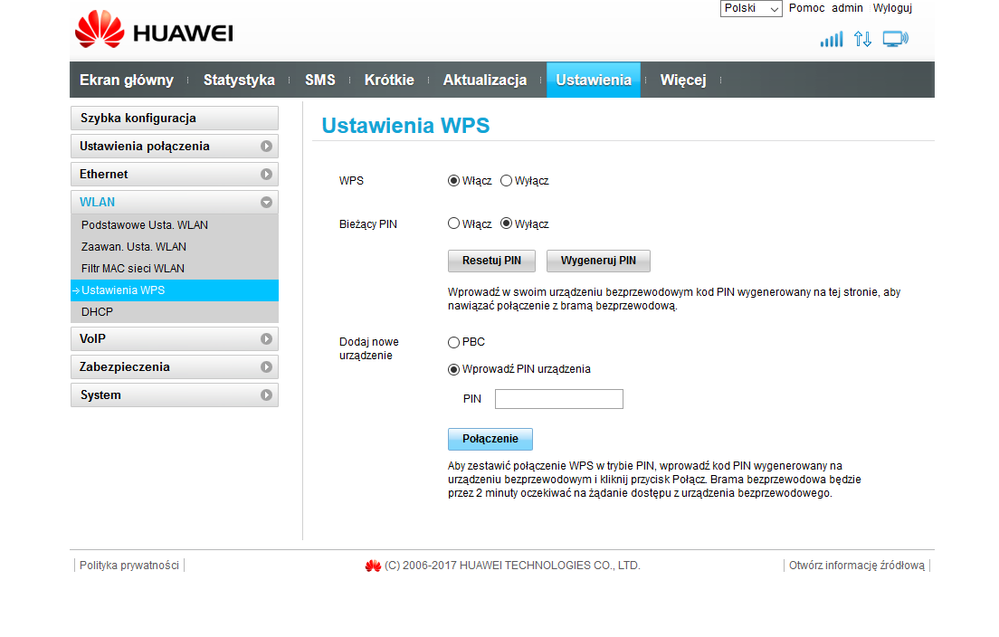
Task: Open the Statystyka tab
Action: point(239,80)
